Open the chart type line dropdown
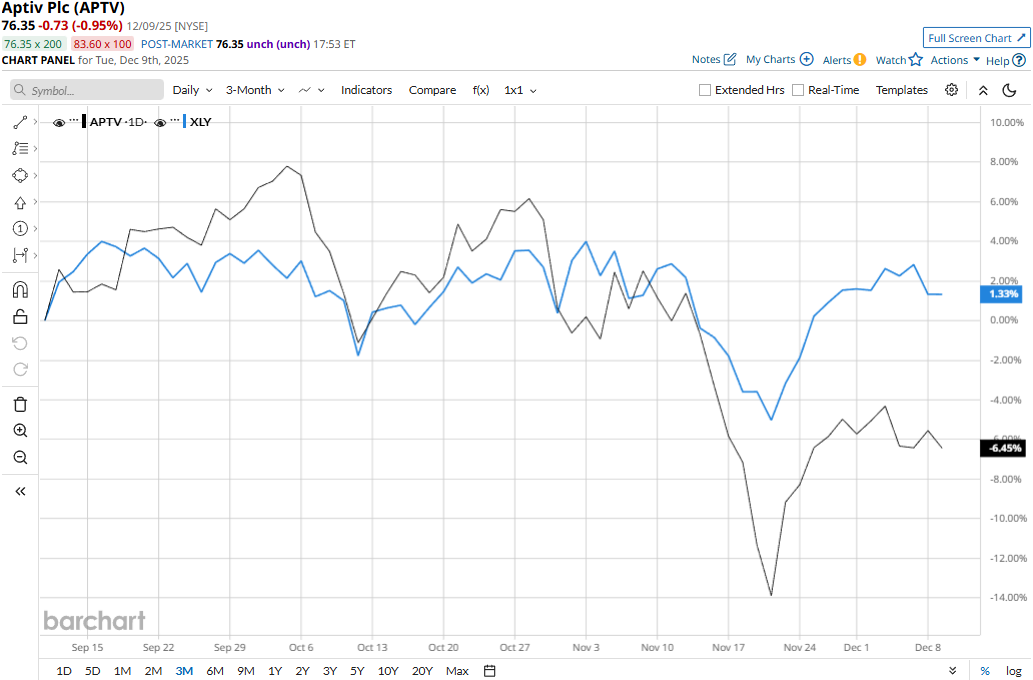This screenshot has width=1033, height=680. (312, 90)
